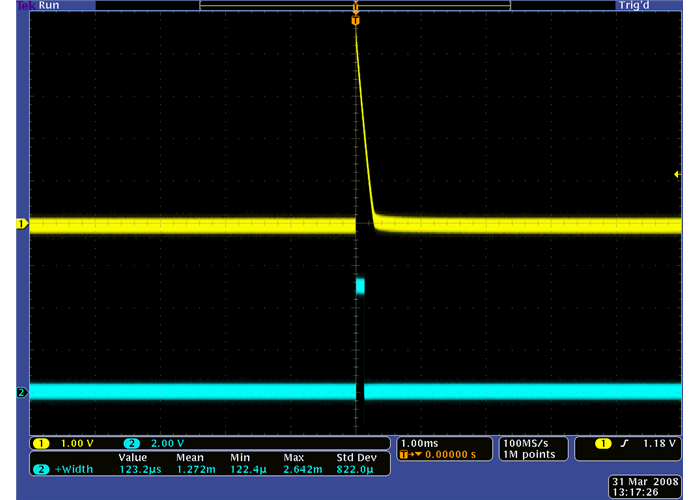Click the trigger source channel 1 badge
Viewport: 700px width, 500px height.
click(x=603, y=443)
